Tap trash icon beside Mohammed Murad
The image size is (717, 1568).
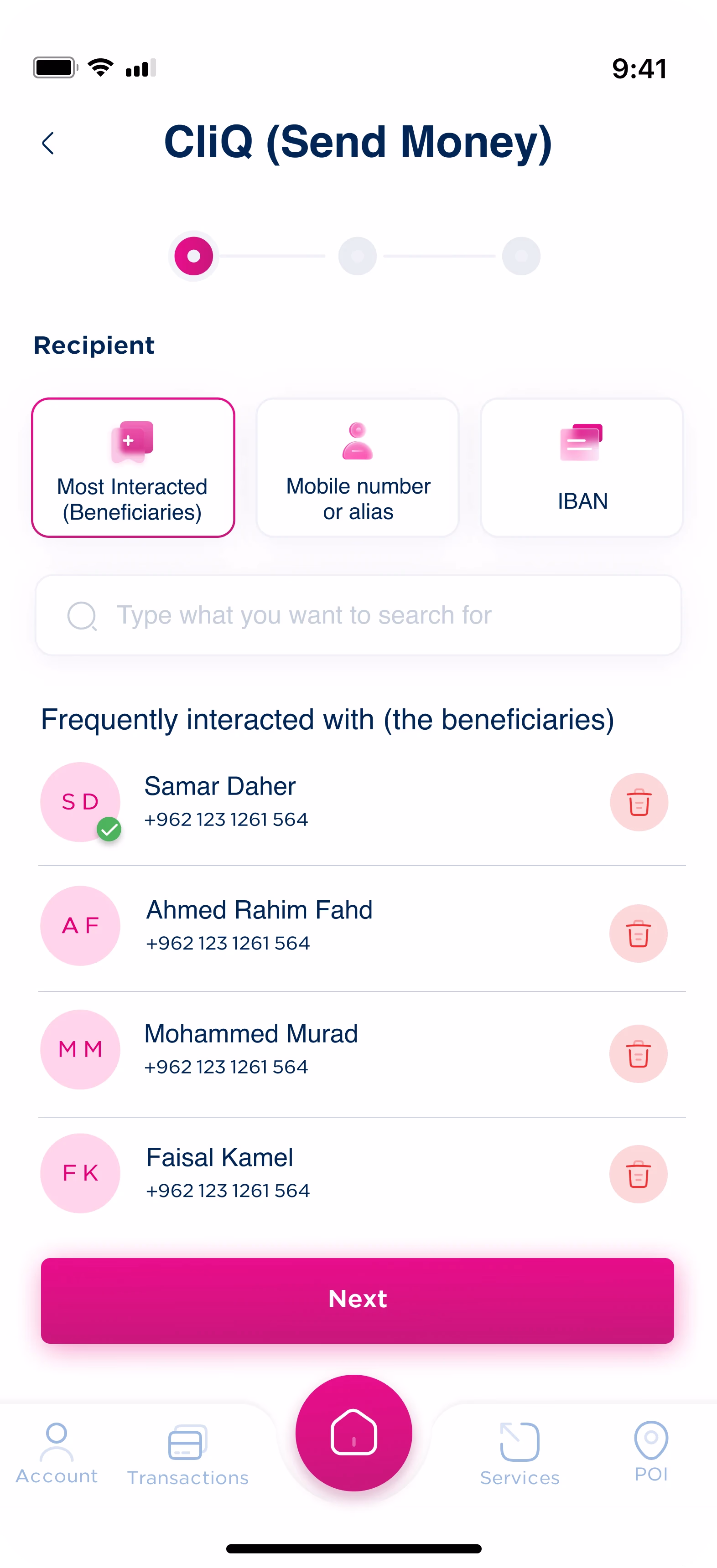[x=639, y=1054]
